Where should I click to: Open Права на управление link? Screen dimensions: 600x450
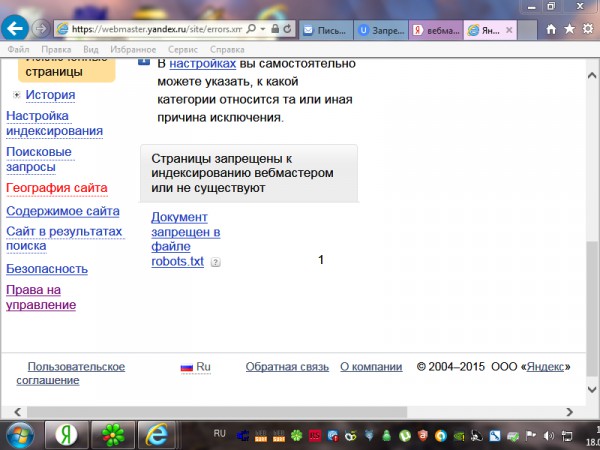[41, 297]
